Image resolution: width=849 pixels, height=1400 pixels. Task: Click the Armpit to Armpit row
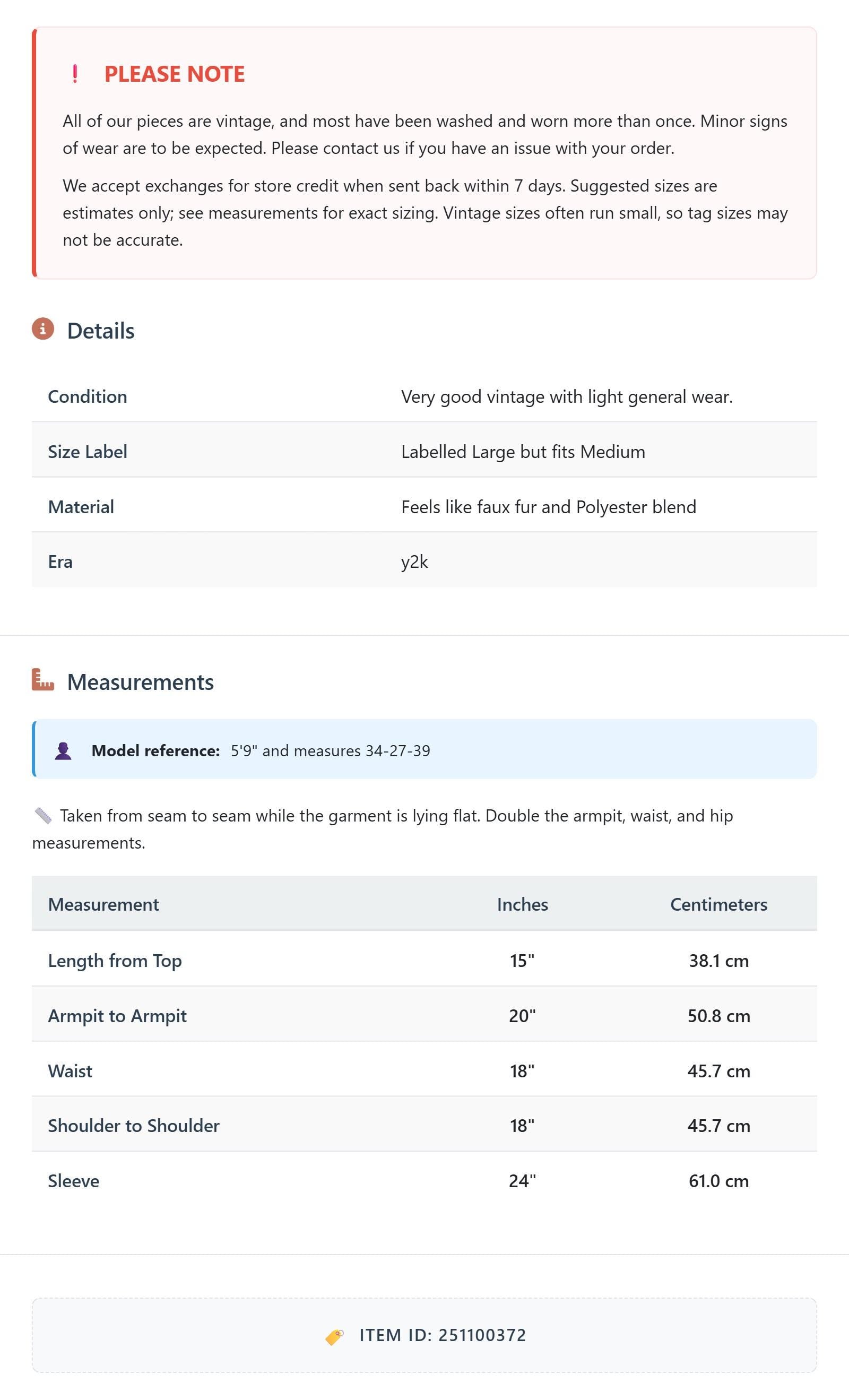(424, 1016)
